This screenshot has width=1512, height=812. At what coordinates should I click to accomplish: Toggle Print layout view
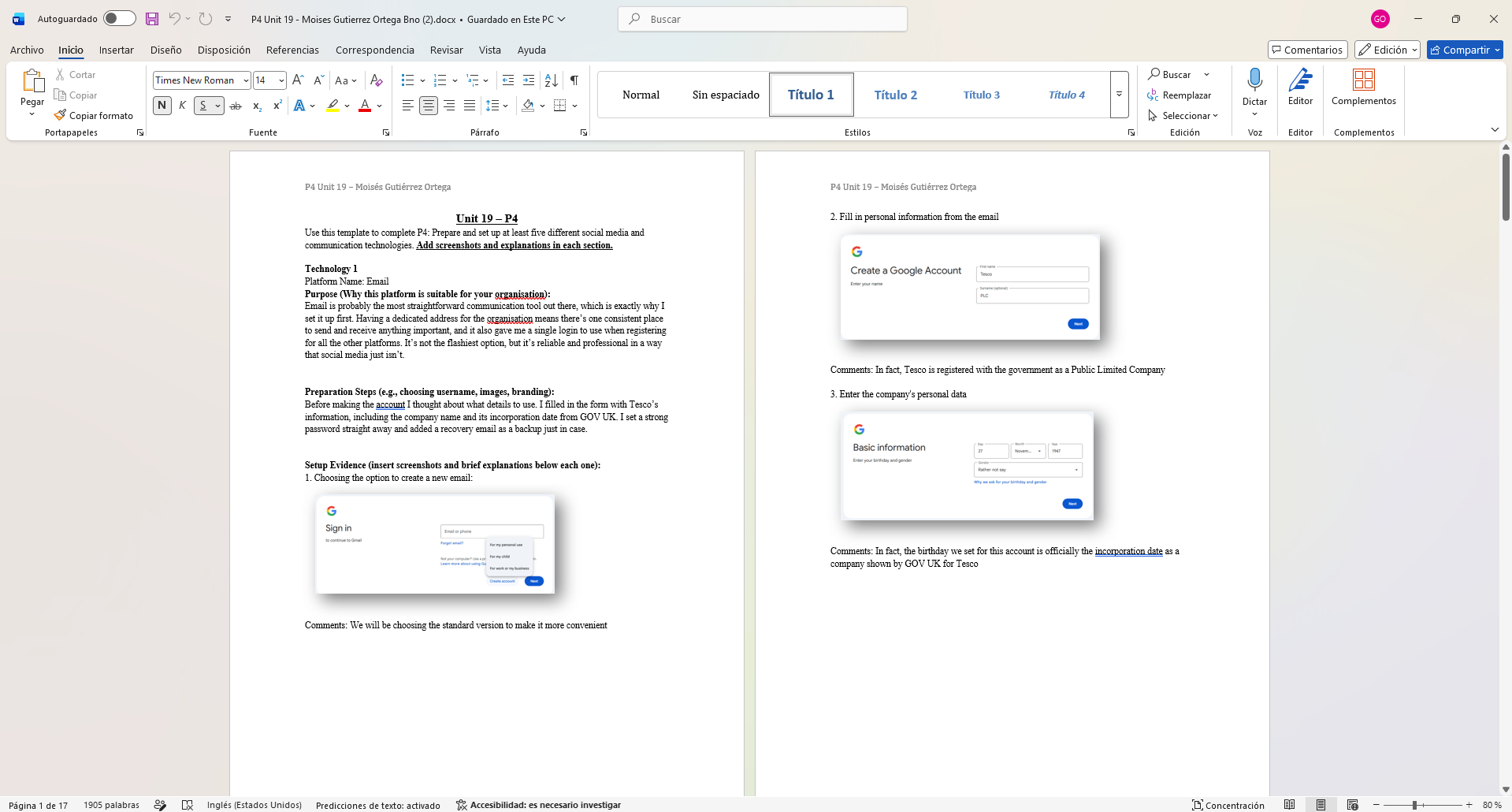coord(1321,805)
